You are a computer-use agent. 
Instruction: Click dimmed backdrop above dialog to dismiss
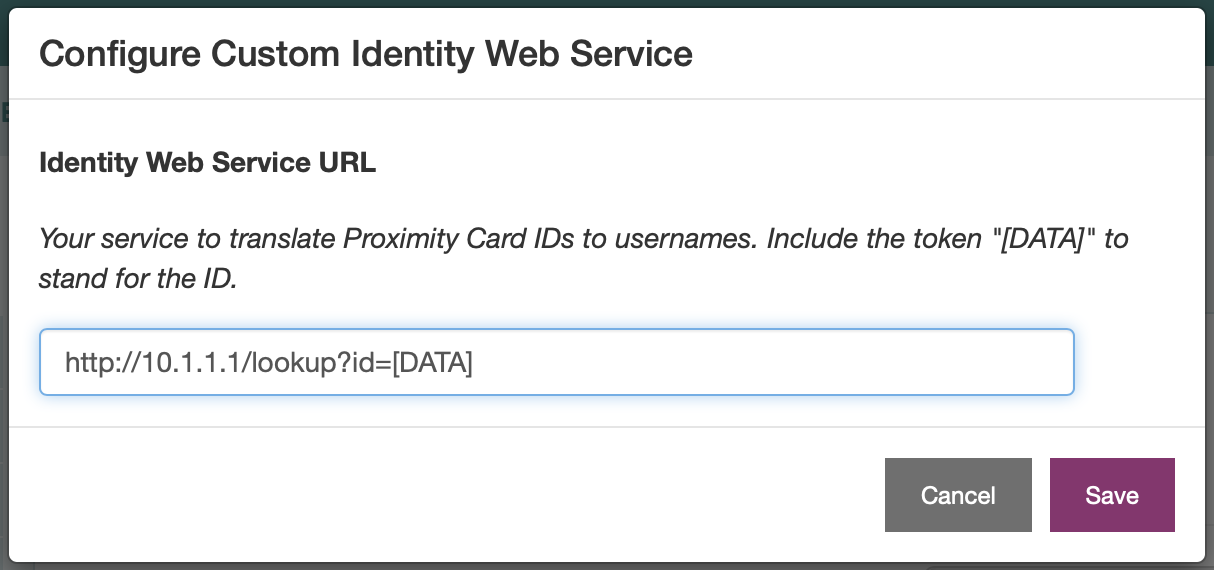coord(607,4)
